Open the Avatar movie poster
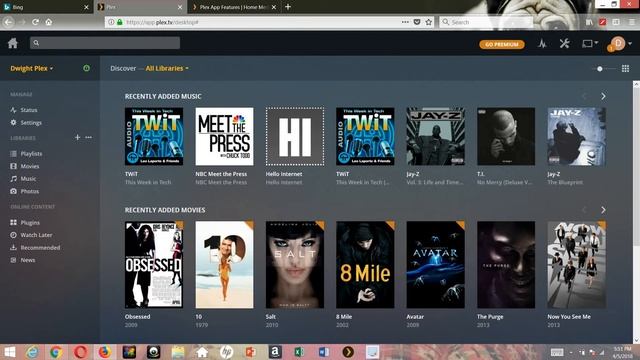The image size is (640, 360). (x=436, y=264)
